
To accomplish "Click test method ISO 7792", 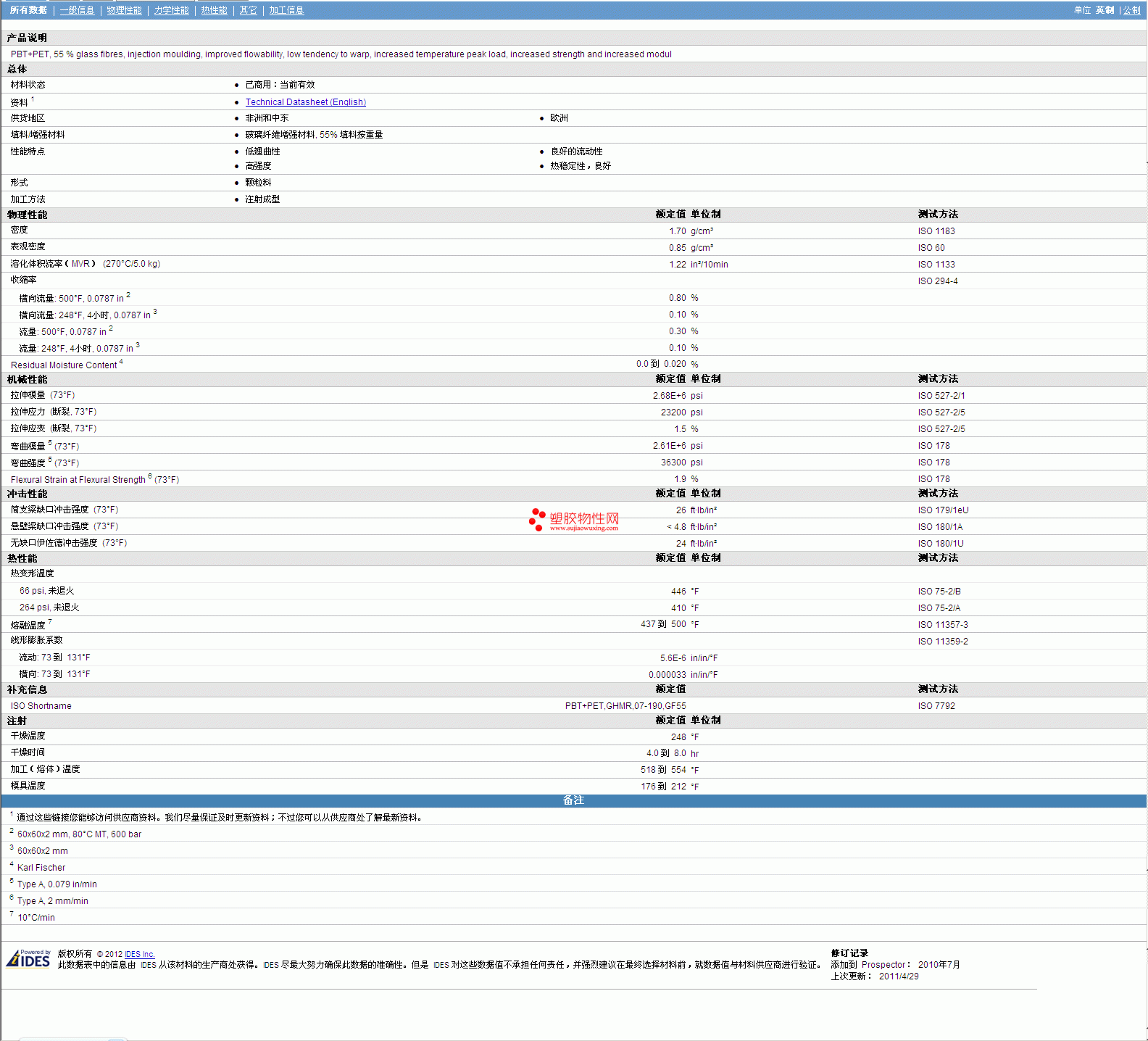I will pyautogui.click(x=936, y=706).
